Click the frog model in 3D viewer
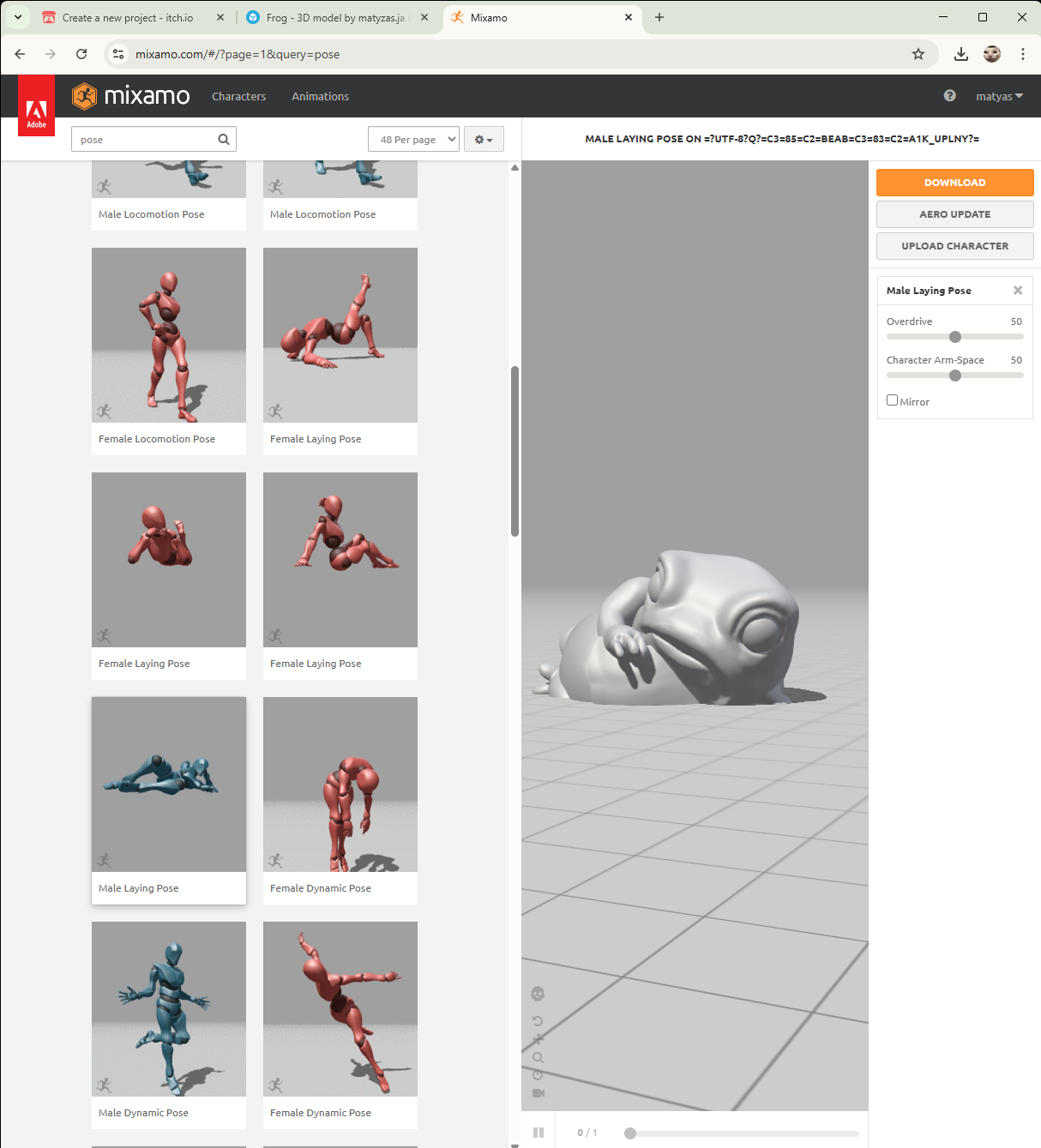The width and height of the screenshot is (1041, 1148). pyautogui.click(x=677, y=628)
